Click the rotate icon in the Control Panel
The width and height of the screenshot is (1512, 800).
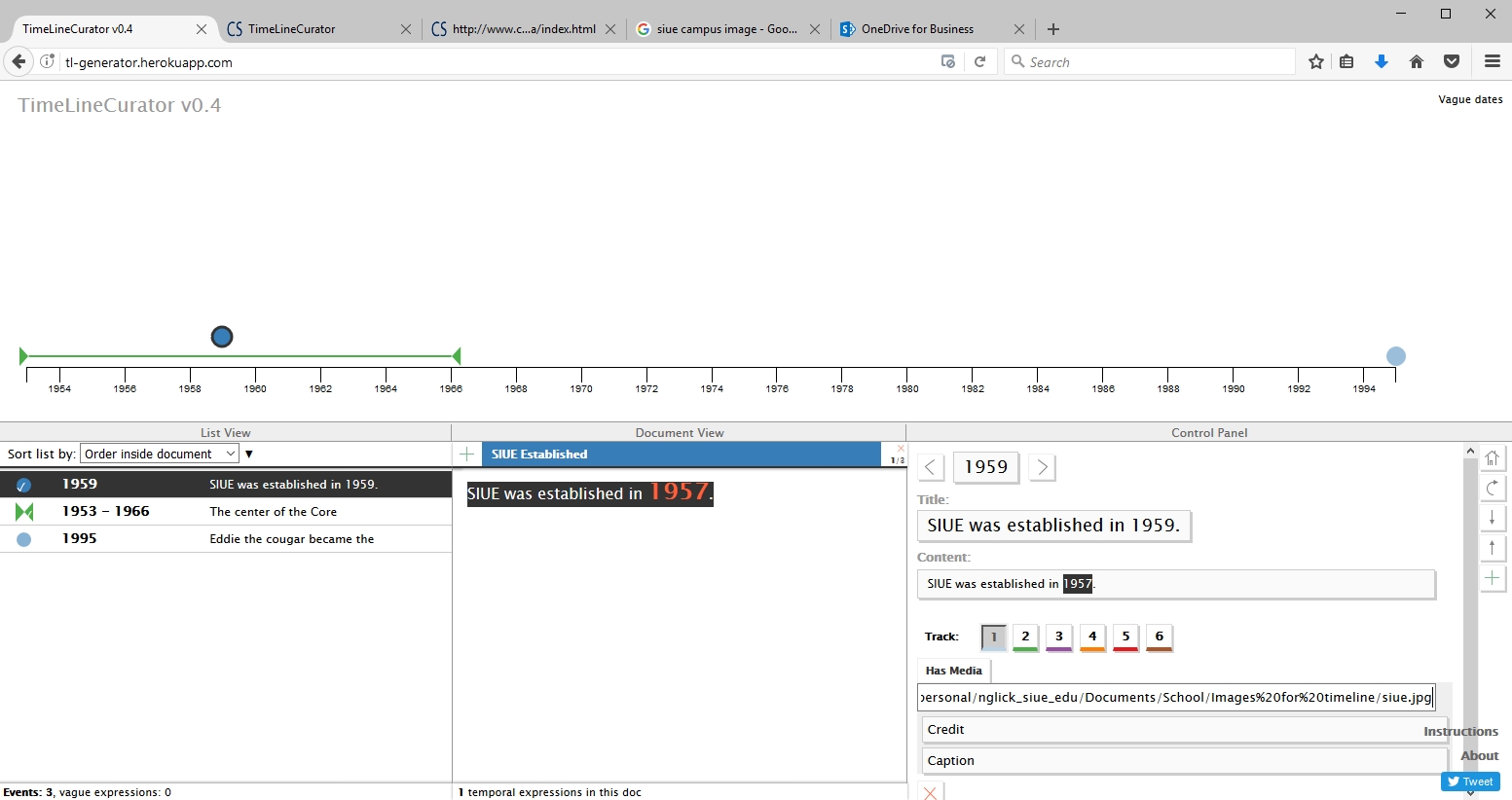coord(1492,489)
